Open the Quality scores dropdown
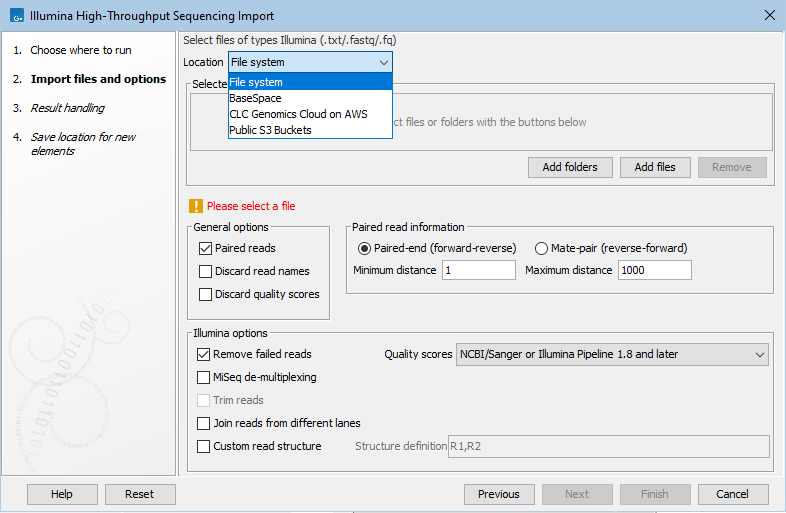Image resolution: width=786 pixels, height=513 pixels. [x=611, y=354]
